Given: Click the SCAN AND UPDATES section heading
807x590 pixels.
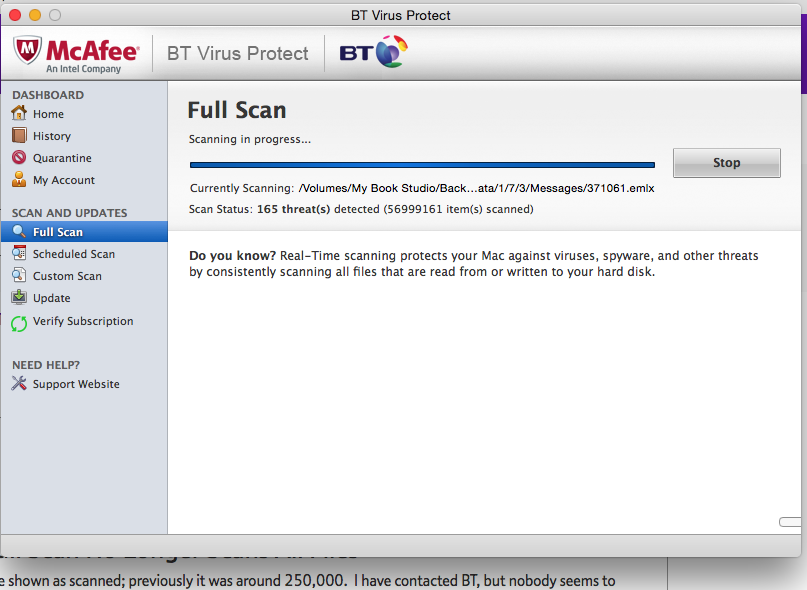Looking at the screenshot, I should [69, 213].
